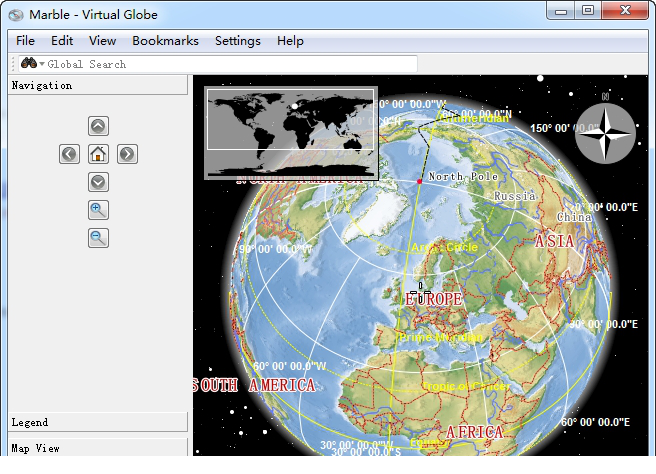This screenshot has height=474, width=656.
Task: Click the AFRICA label on globe
Action: point(474,432)
